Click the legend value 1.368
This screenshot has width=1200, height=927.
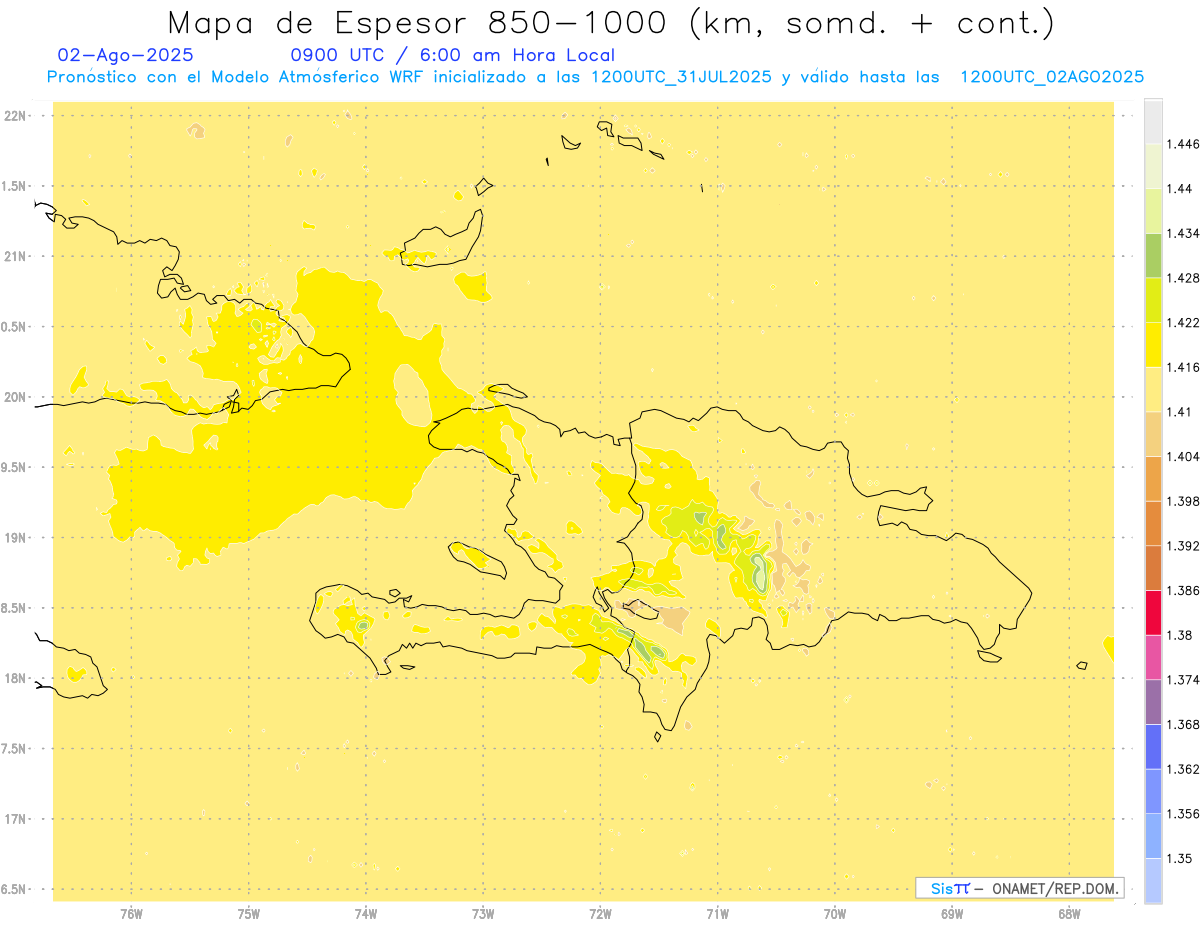[1182, 724]
